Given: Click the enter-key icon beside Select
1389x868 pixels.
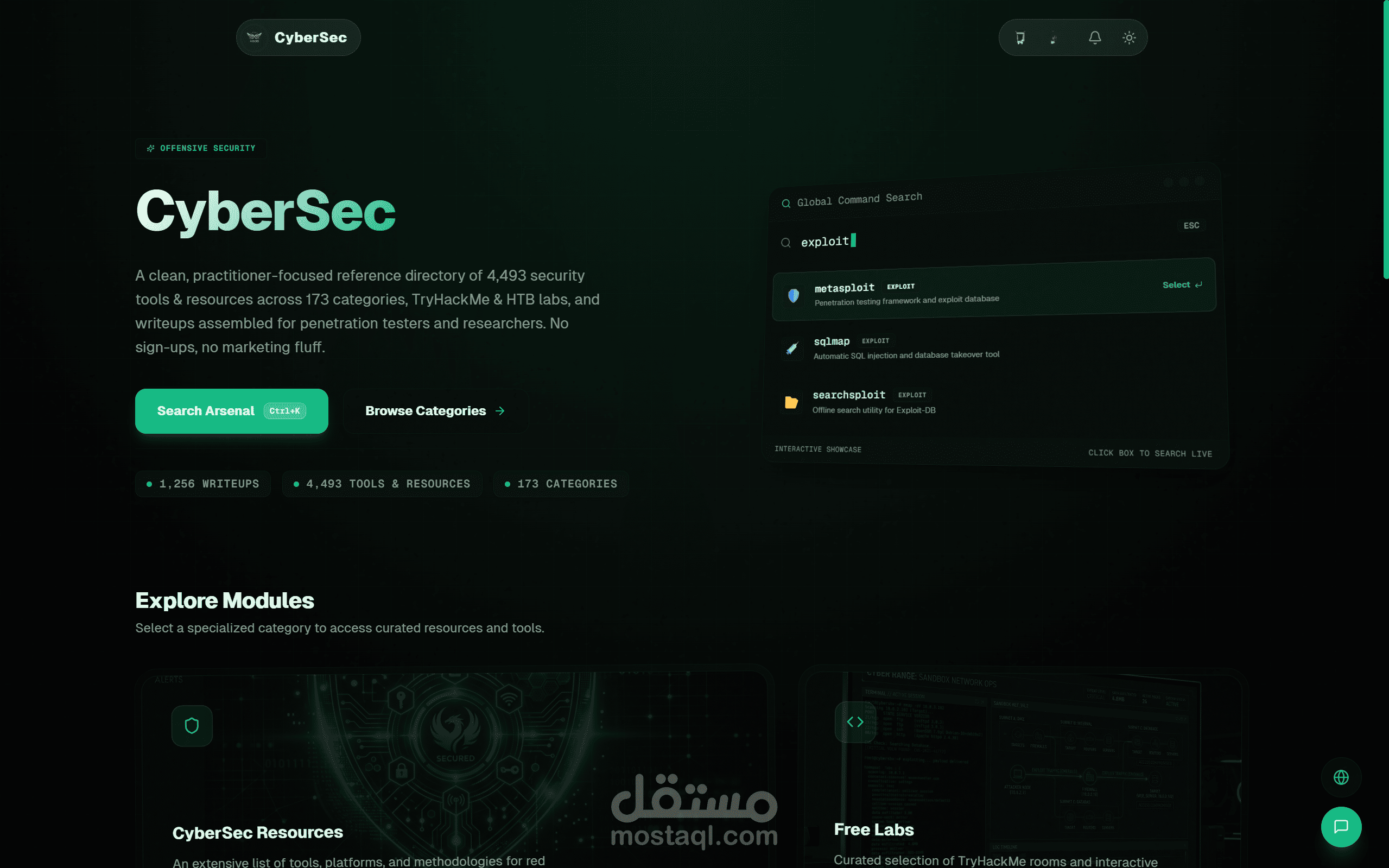Looking at the screenshot, I should 1198,285.
